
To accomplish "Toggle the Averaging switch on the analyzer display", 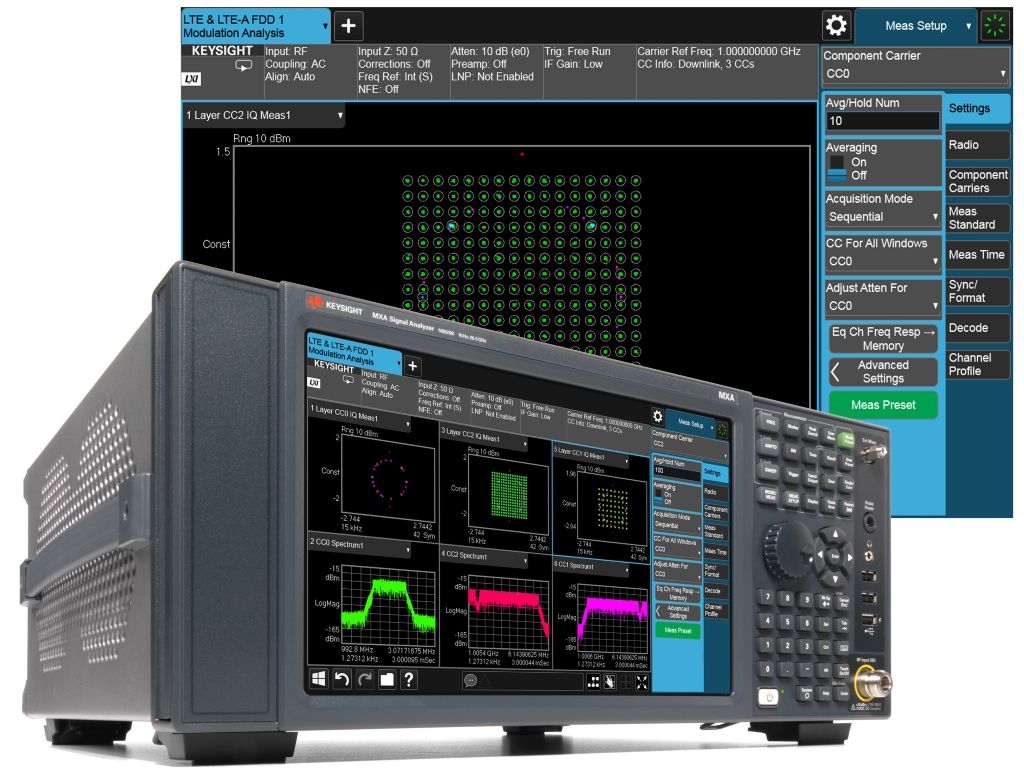I will coord(658,496).
